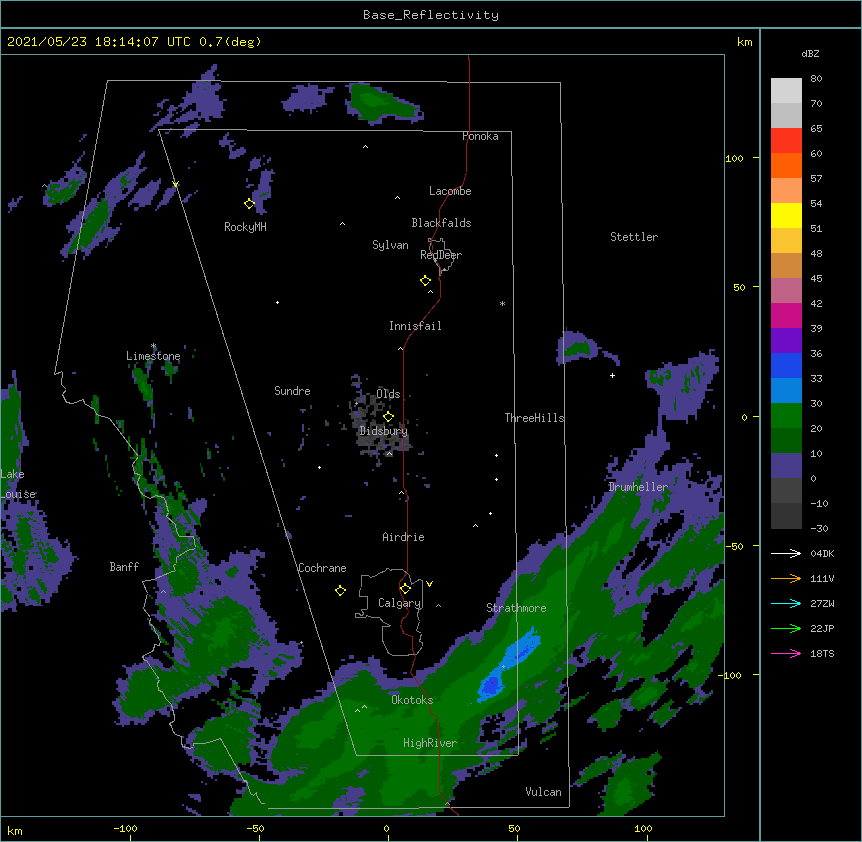The width and height of the screenshot is (862, 842).
Task: Pick the blue 33-36 dBZ color swatch
Action: point(786,365)
